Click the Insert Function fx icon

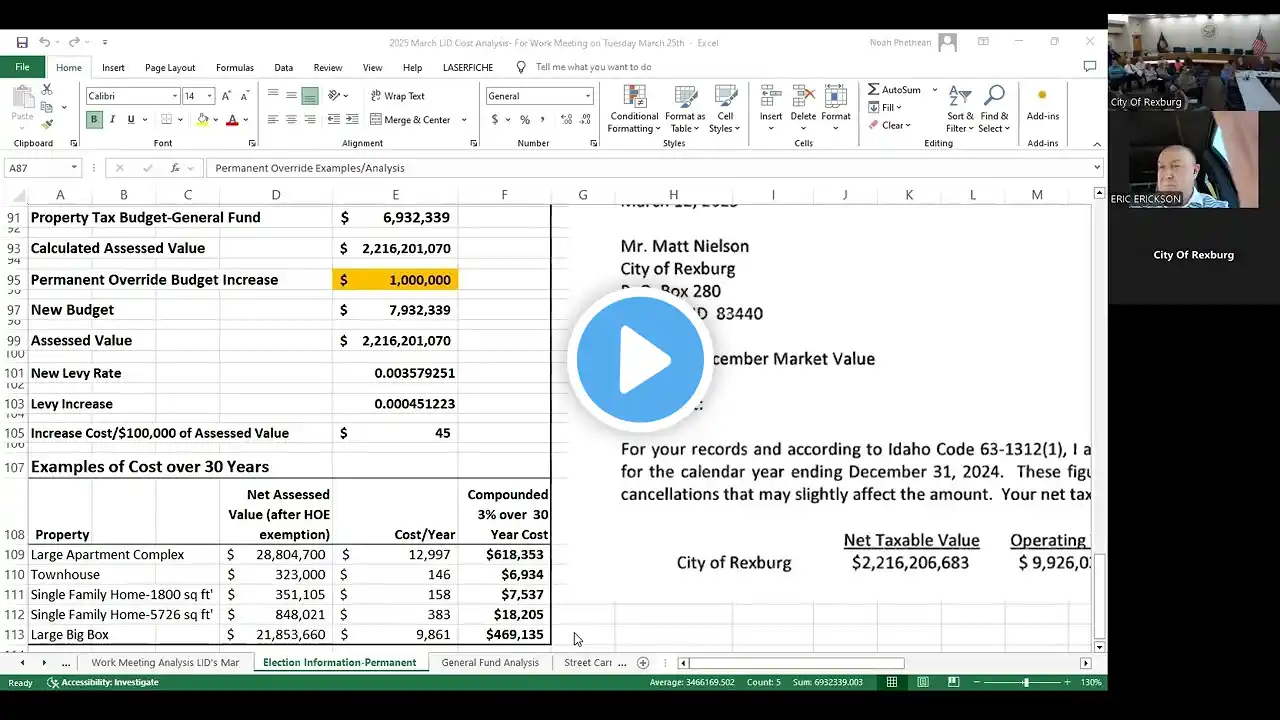tap(175, 168)
